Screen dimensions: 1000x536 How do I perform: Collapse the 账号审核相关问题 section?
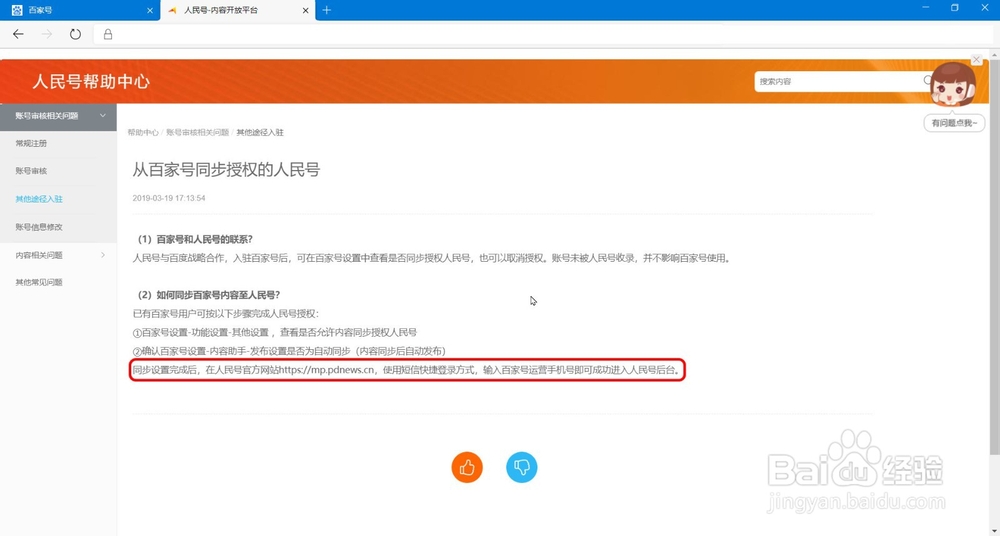(x=58, y=116)
